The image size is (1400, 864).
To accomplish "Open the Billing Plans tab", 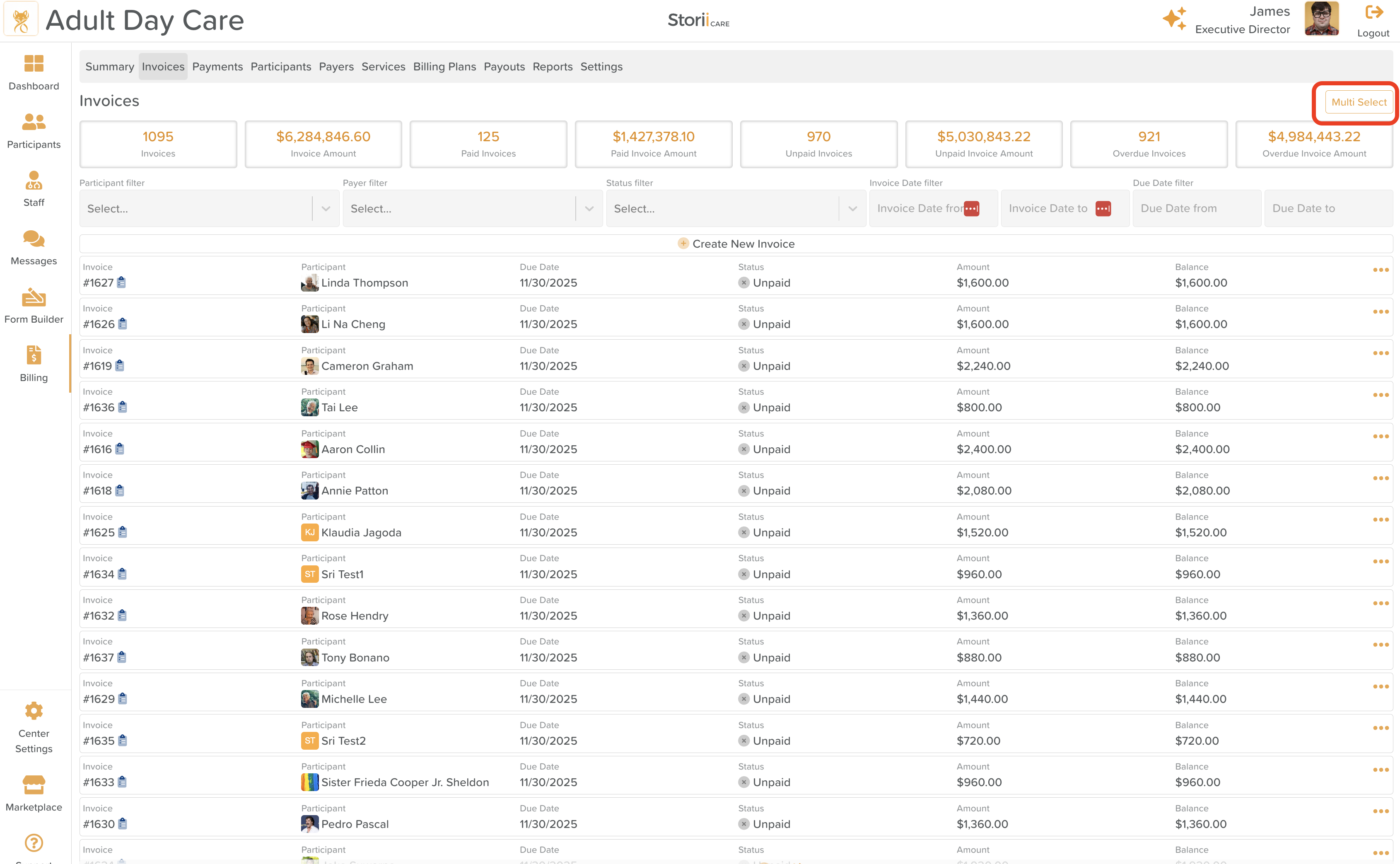I will point(444,66).
